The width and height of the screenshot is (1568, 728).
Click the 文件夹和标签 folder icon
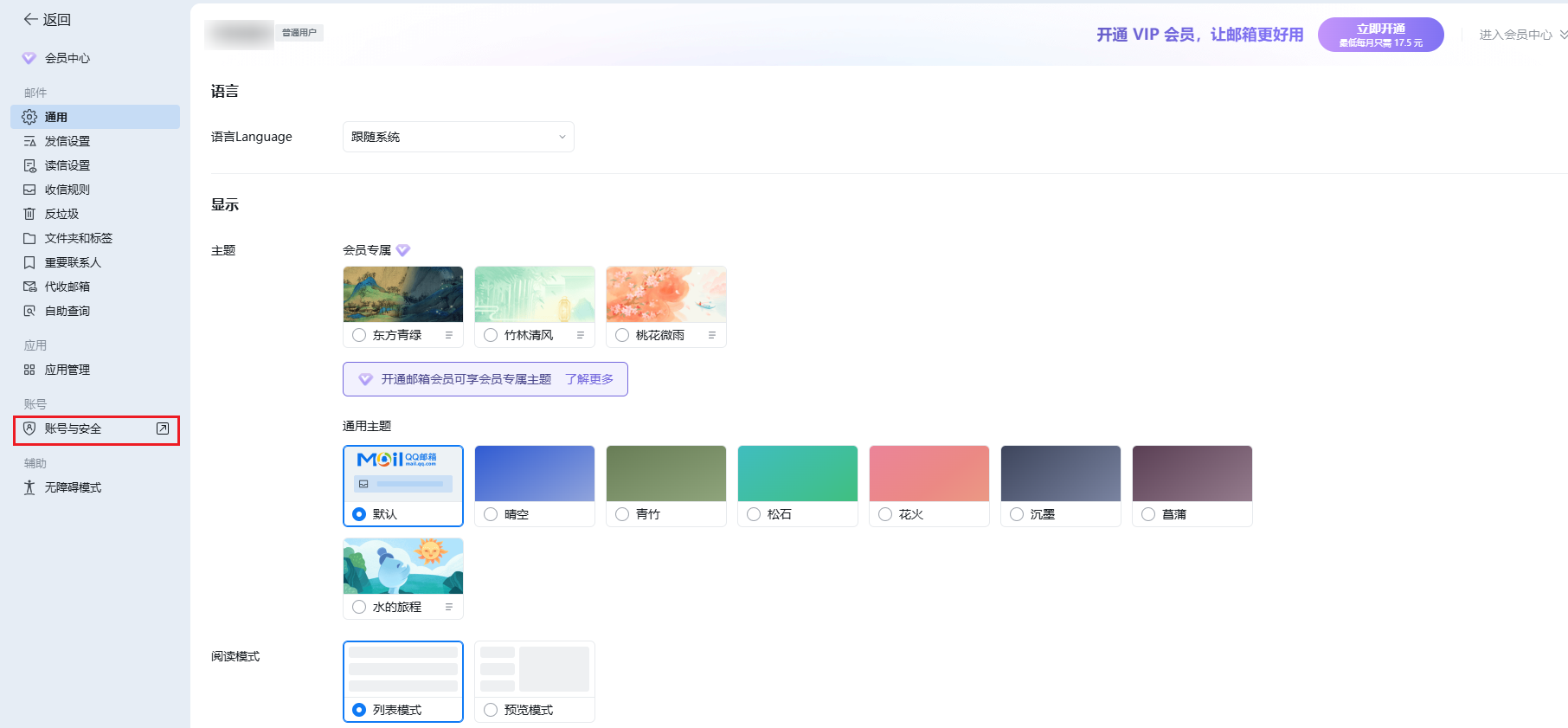point(29,238)
